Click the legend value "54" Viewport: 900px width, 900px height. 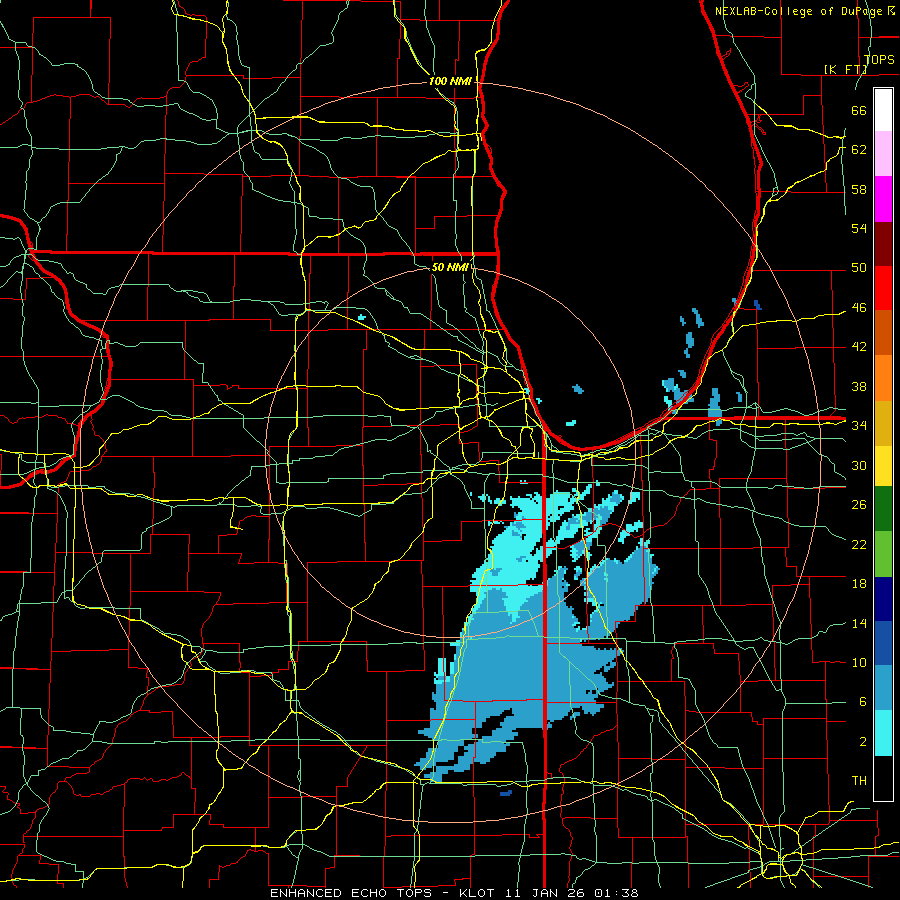pyautogui.click(x=859, y=228)
